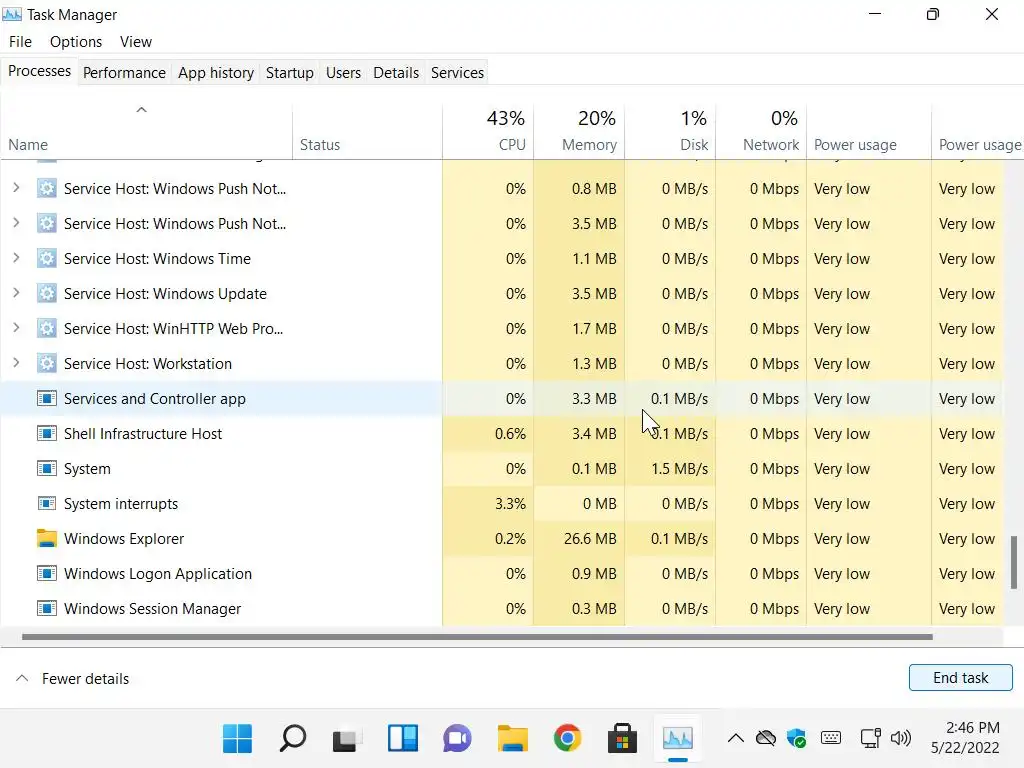Viewport: 1024px width, 768px height.
Task: Select the Windows Explorer row name
Action: tap(124, 539)
